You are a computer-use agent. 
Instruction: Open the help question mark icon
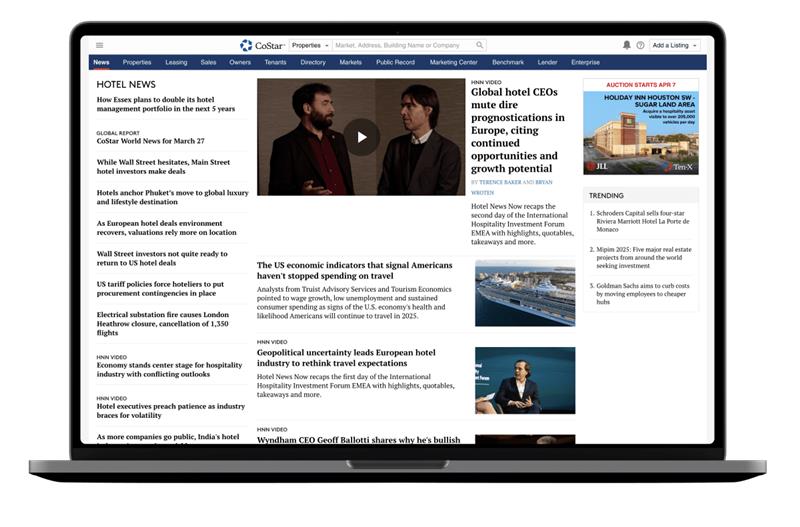(x=640, y=45)
